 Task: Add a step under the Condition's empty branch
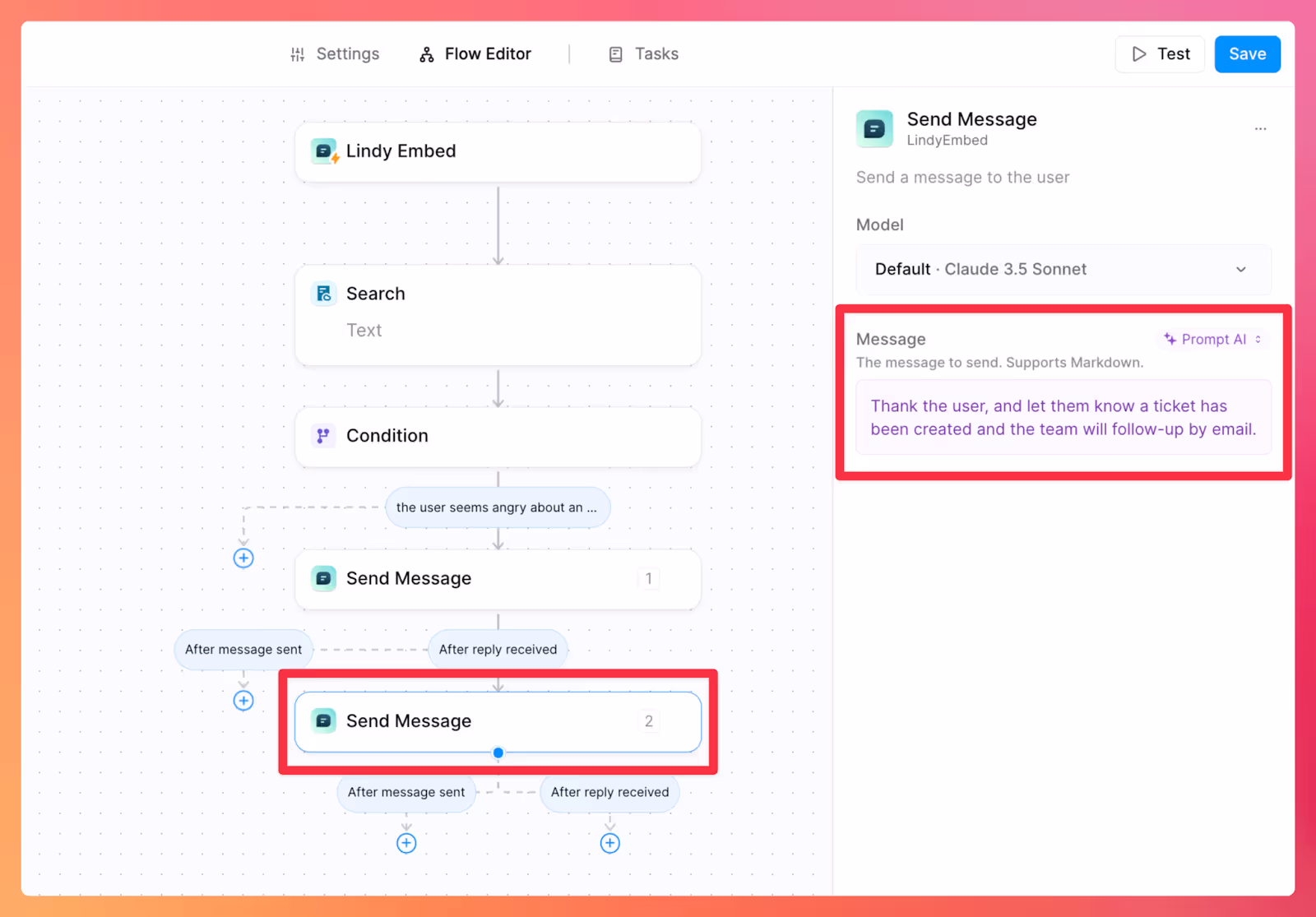(243, 558)
